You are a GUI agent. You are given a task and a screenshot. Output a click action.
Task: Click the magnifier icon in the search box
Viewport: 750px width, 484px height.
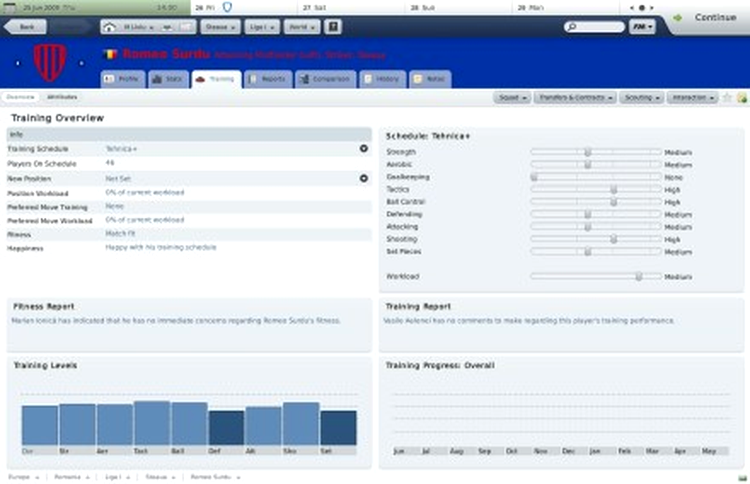(x=572, y=27)
